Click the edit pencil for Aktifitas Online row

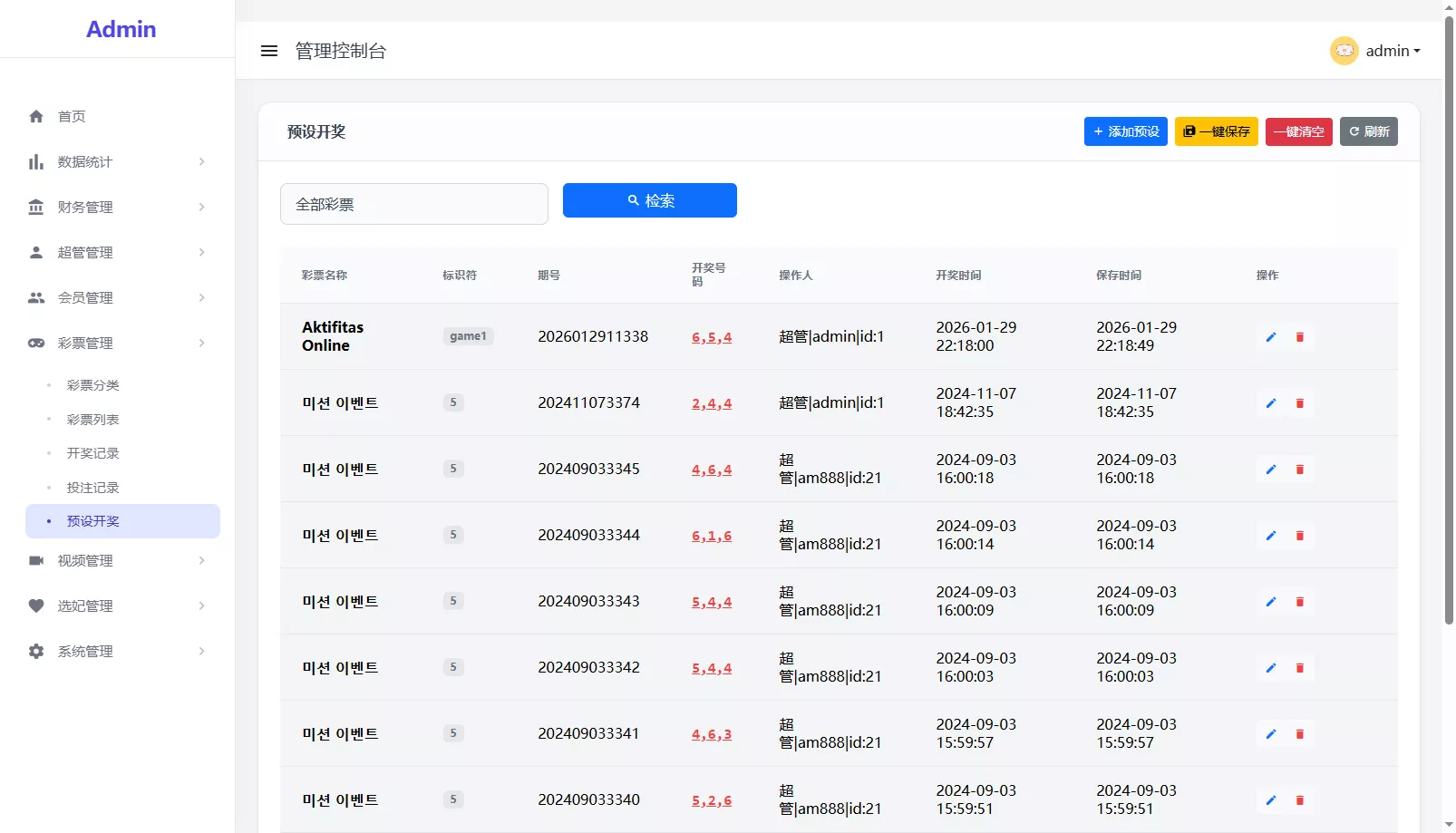(x=1270, y=337)
